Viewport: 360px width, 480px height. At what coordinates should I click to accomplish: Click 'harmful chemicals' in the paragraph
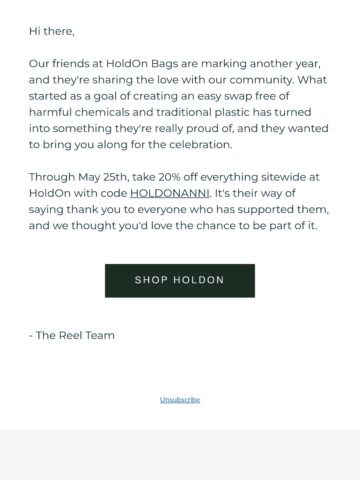[79, 112]
